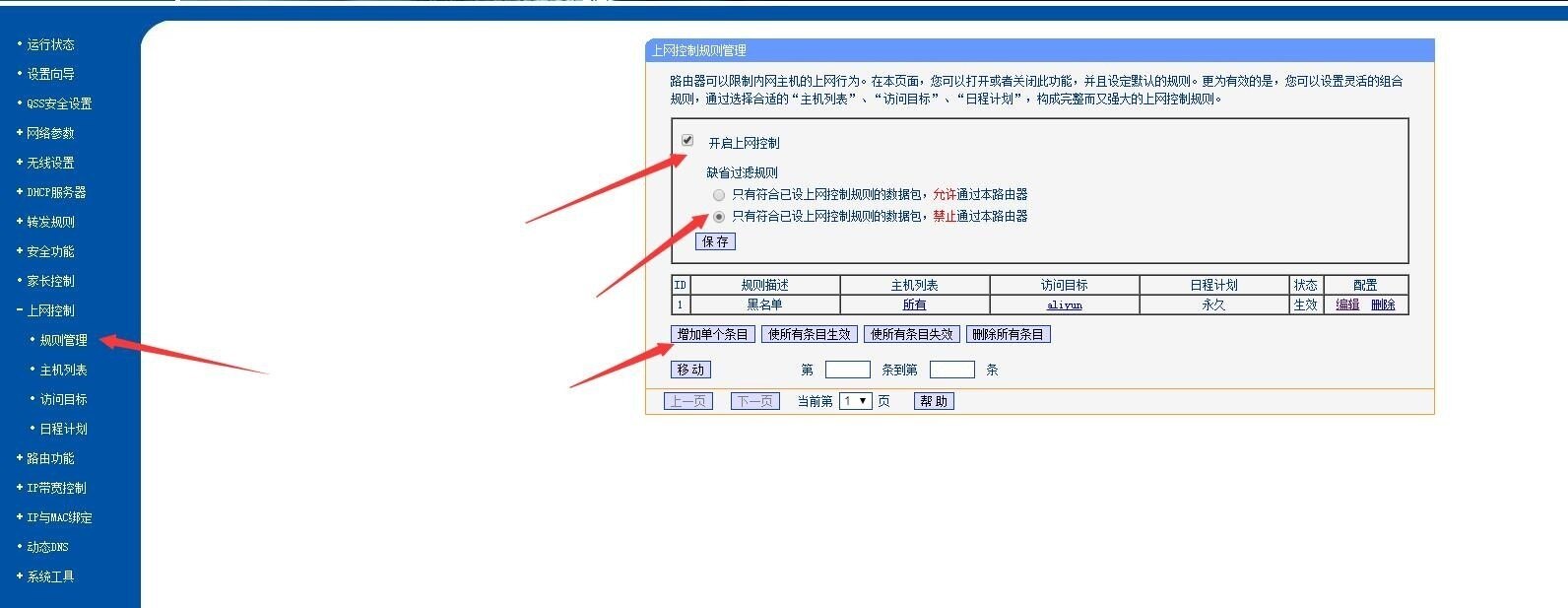The height and width of the screenshot is (608, 1568).
Task: Click the 删除 link for rule 1
Action: (1383, 304)
